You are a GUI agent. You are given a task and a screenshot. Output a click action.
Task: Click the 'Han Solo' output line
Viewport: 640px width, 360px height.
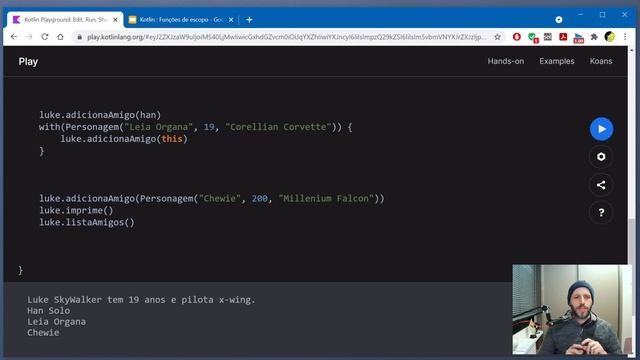pyautogui.click(x=49, y=311)
